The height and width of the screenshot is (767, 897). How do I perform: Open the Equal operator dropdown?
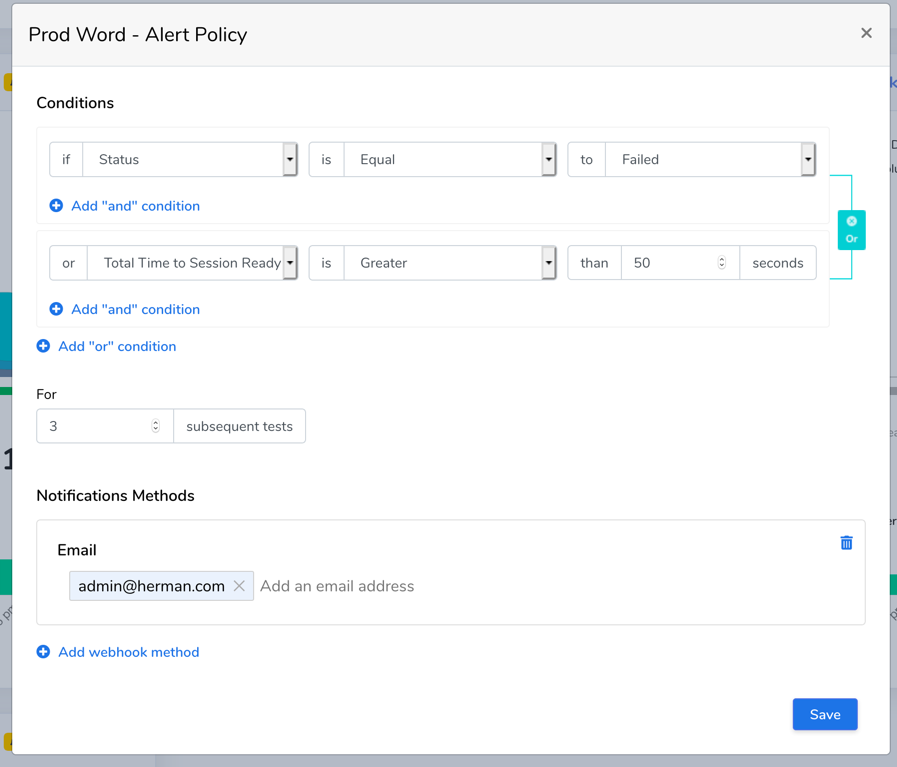pos(450,160)
